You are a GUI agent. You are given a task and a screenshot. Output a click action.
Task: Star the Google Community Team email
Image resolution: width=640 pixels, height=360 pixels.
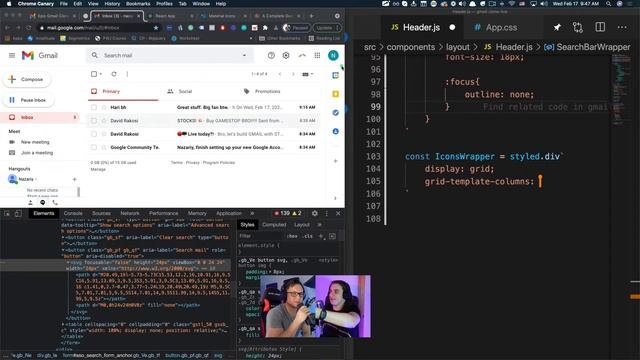tap(104, 147)
